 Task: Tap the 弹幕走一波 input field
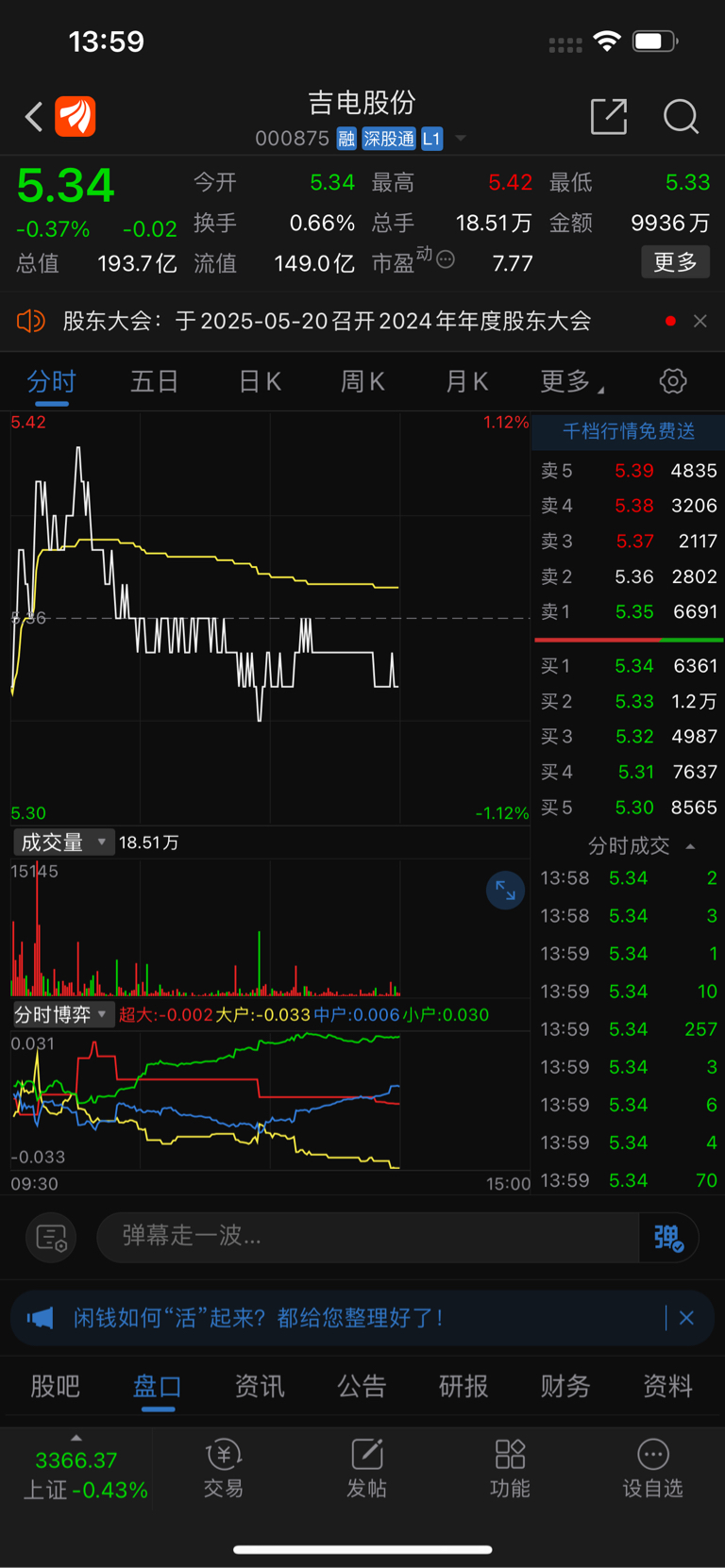368,1236
